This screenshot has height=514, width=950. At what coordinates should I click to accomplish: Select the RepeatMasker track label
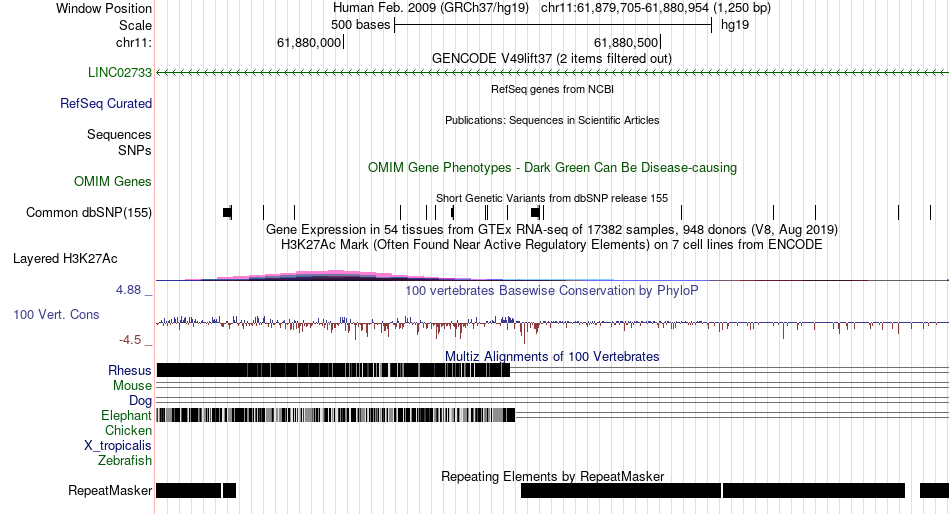pyautogui.click(x=110, y=490)
